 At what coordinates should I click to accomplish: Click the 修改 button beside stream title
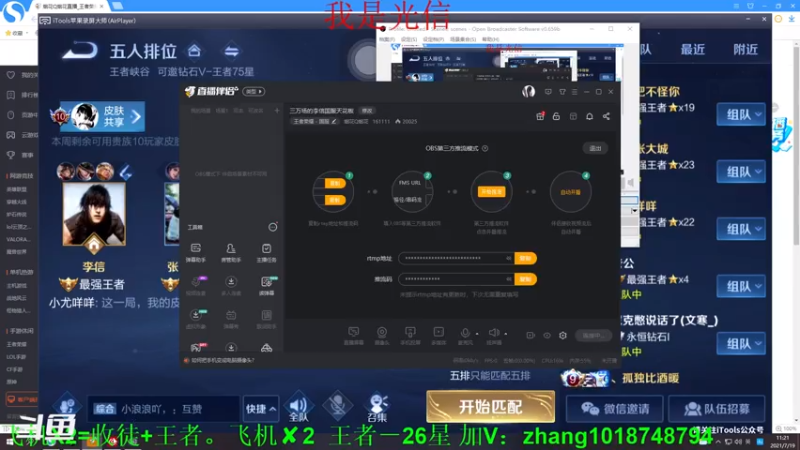click(x=367, y=111)
